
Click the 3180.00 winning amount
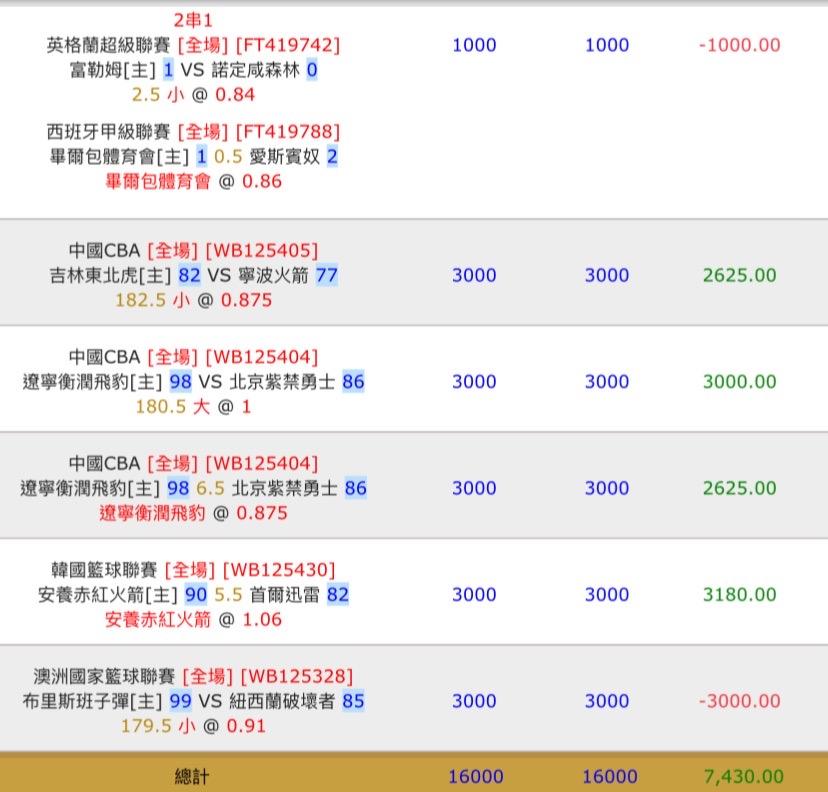point(739,595)
